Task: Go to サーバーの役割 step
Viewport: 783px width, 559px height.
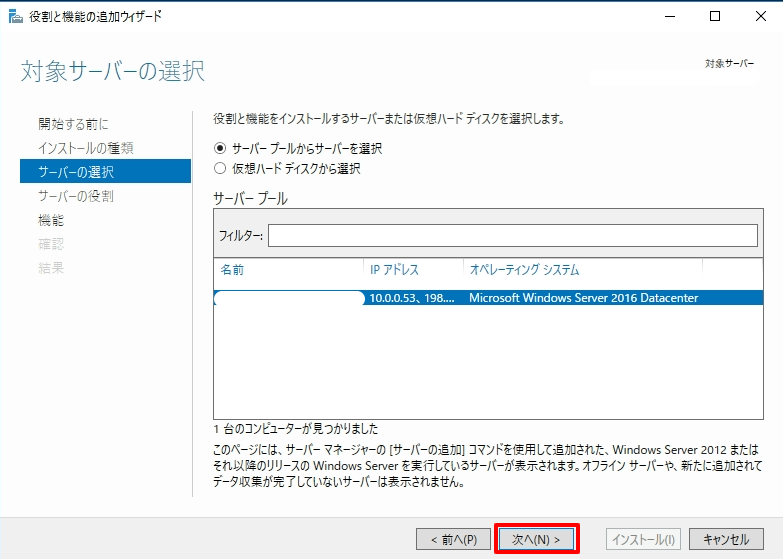Action: (x=76, y=196)
